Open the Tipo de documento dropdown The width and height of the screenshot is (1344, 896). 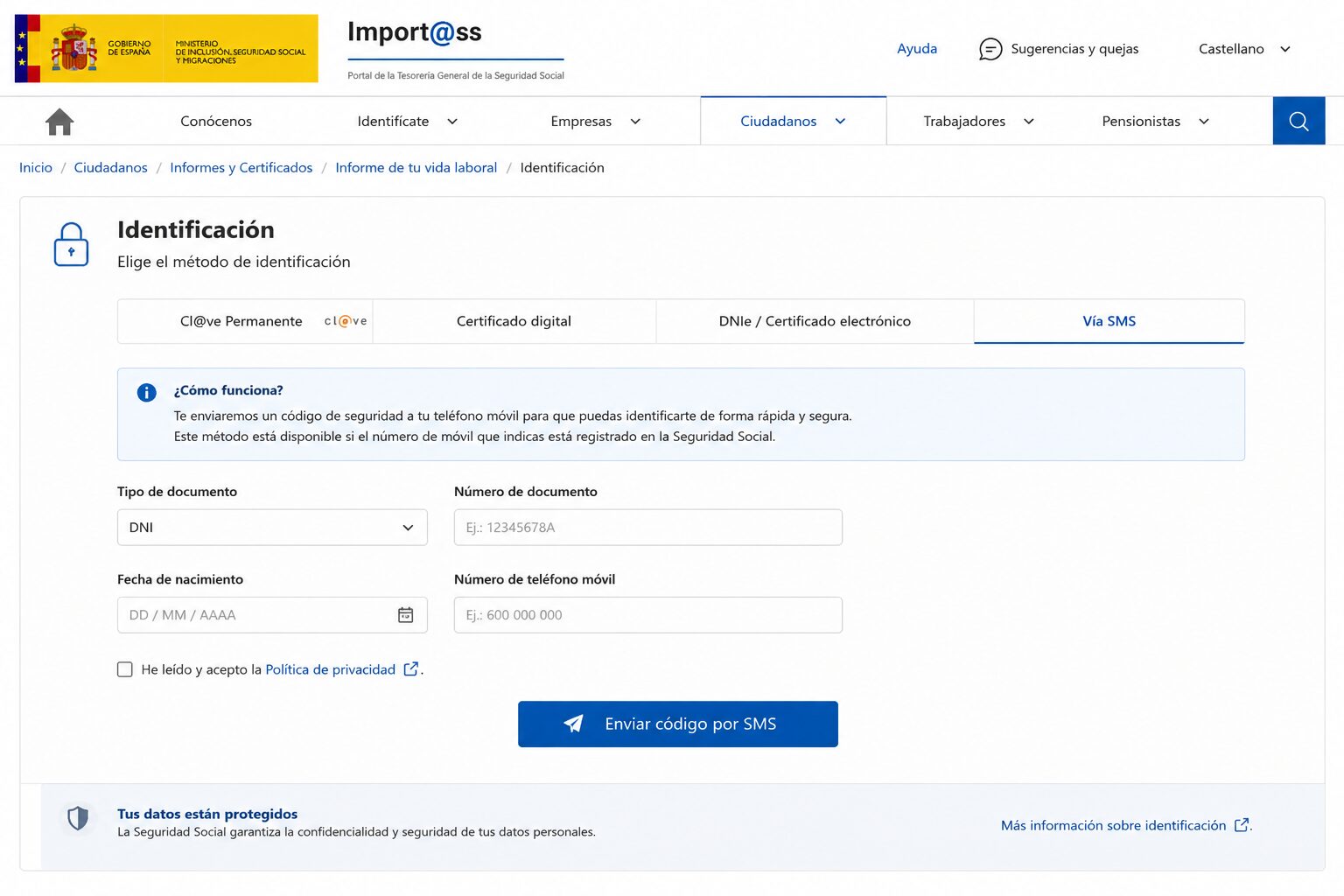(x=272, y=528)
